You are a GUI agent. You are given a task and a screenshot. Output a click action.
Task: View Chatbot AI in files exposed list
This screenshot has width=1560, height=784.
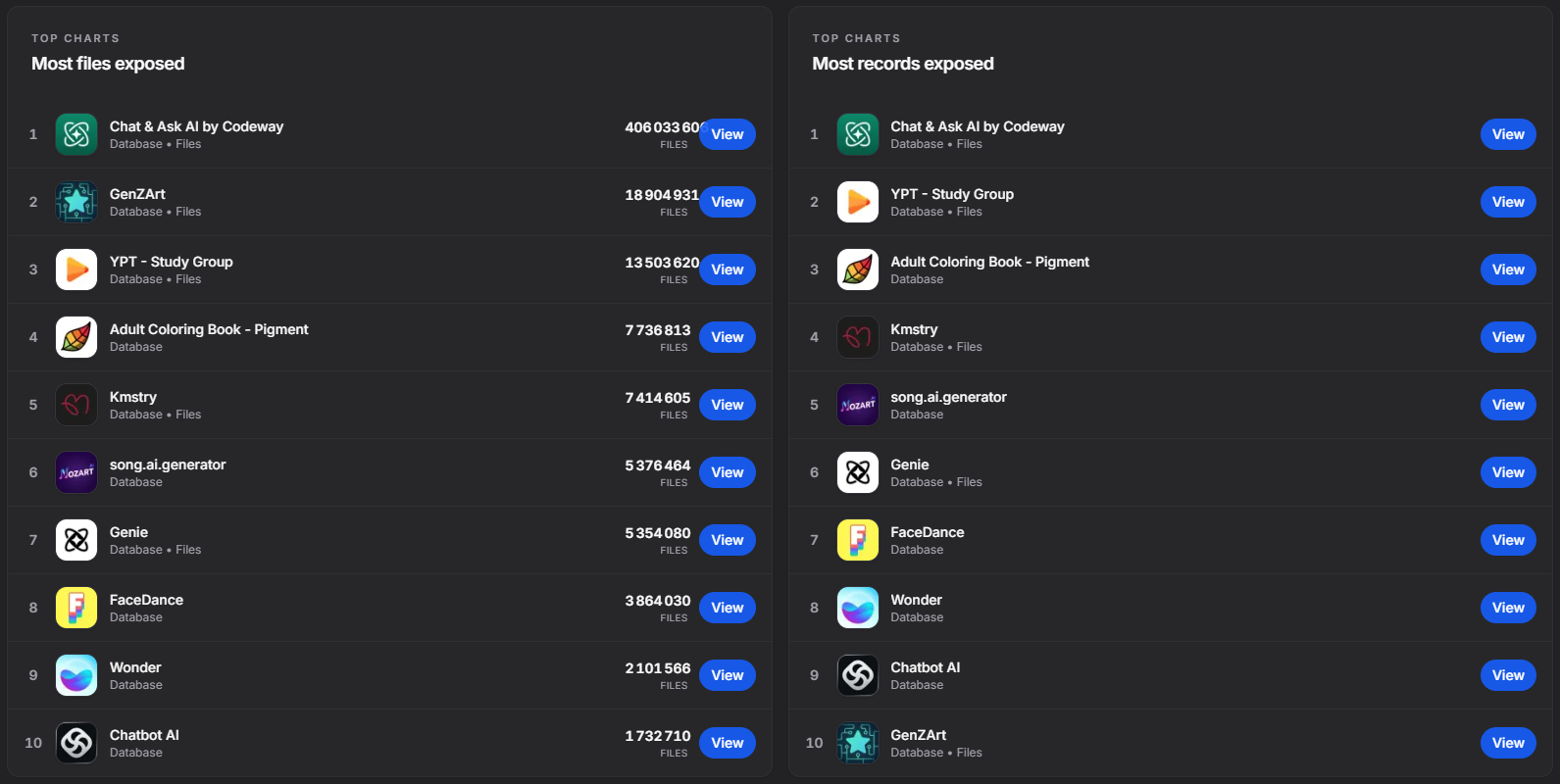[x=728, y=743]
